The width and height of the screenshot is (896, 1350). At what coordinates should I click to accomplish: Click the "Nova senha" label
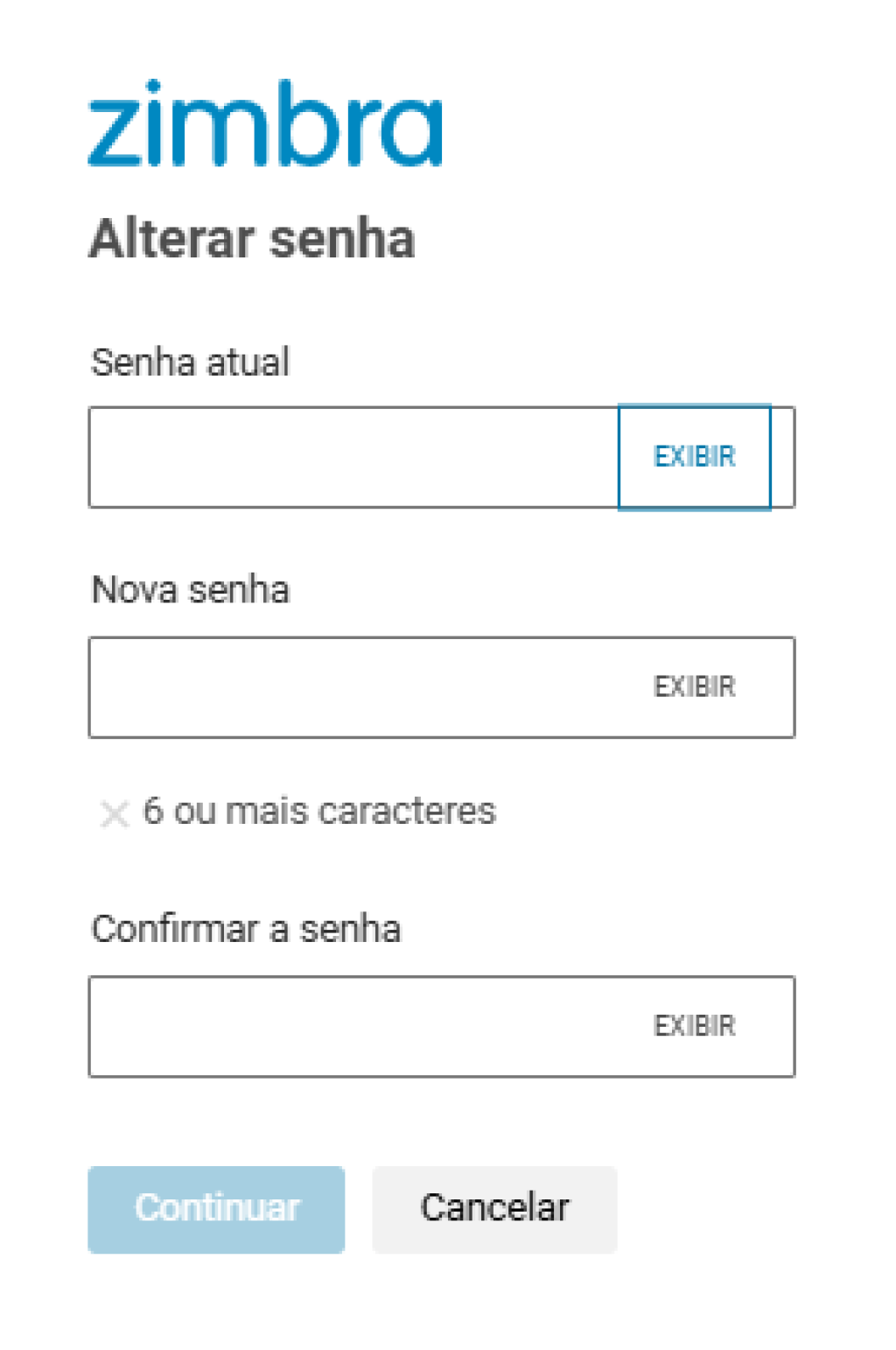pos(190,590)
